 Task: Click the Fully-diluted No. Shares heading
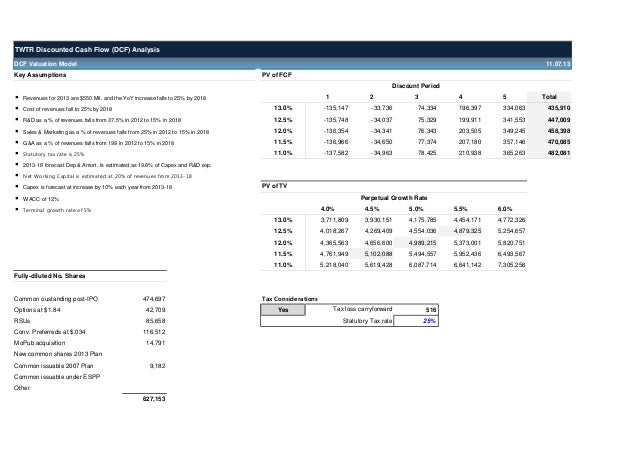(x=50, y=276)
